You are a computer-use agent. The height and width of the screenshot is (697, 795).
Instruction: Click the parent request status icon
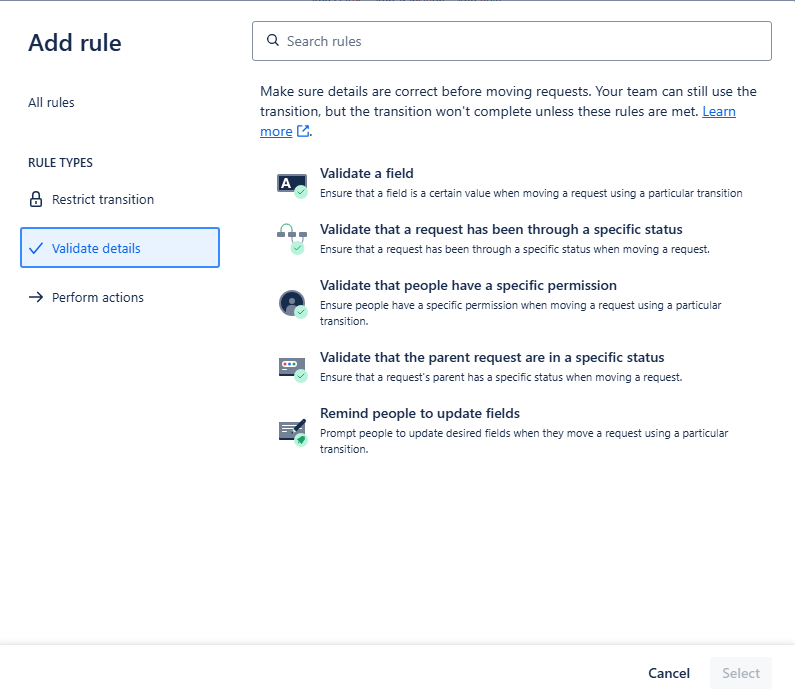point(293,369)
